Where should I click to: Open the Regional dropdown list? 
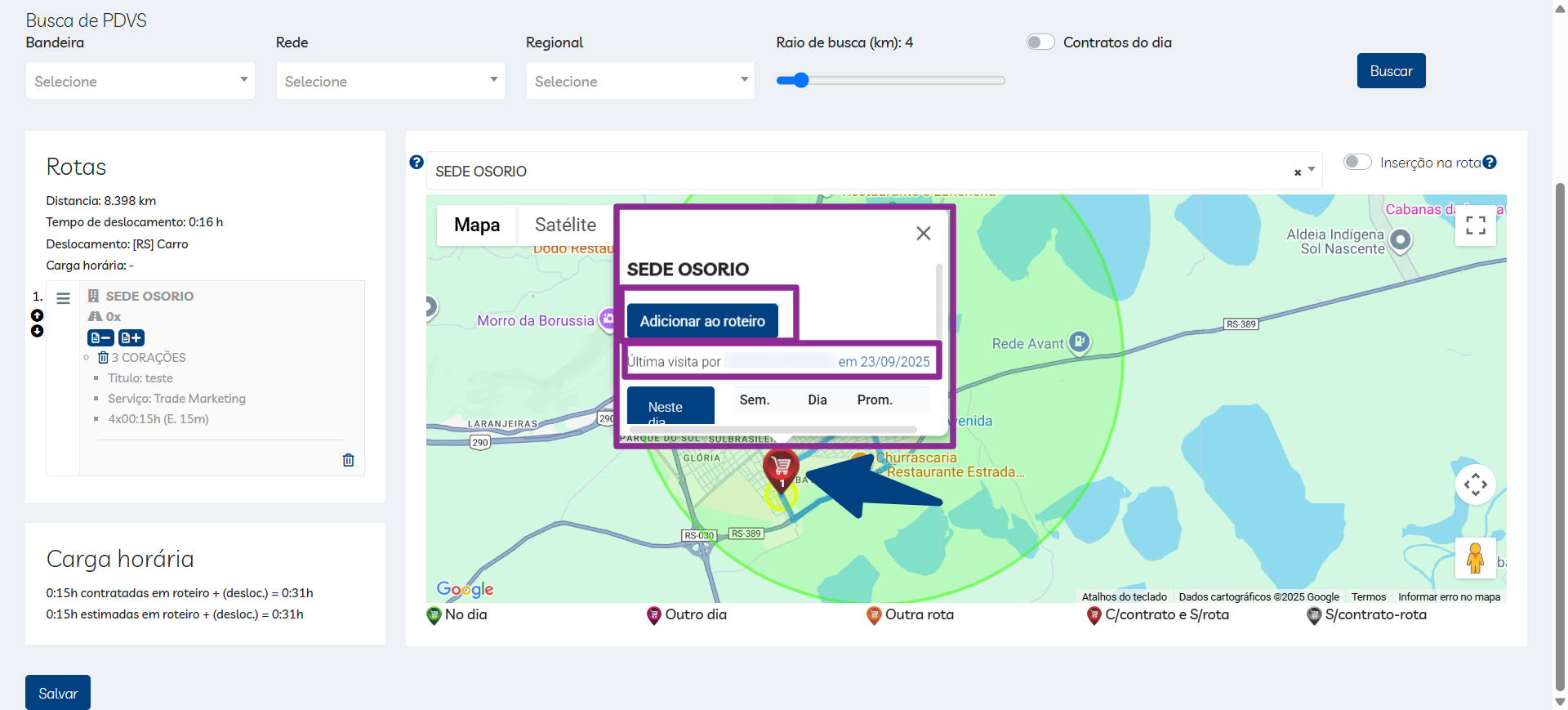point(640,81)
